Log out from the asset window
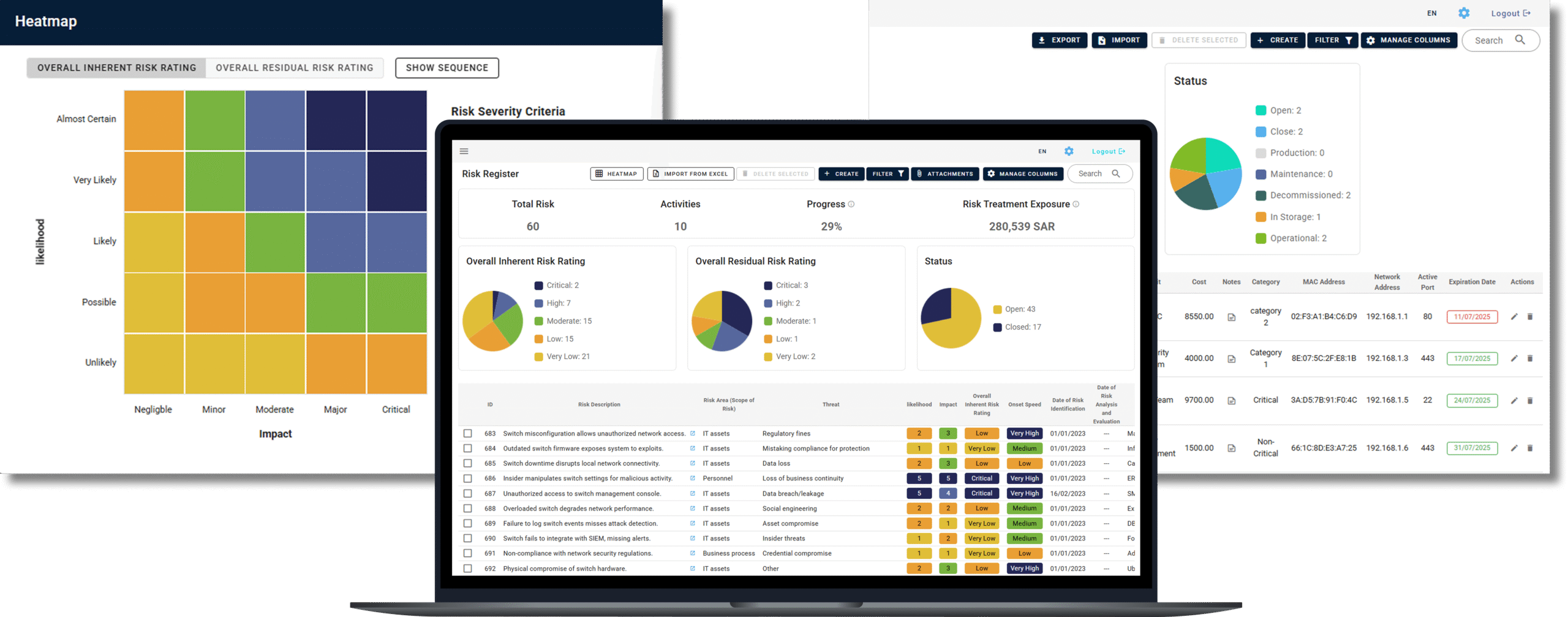The width and height of the screenshot is (1568, 617). point(1510,13)
